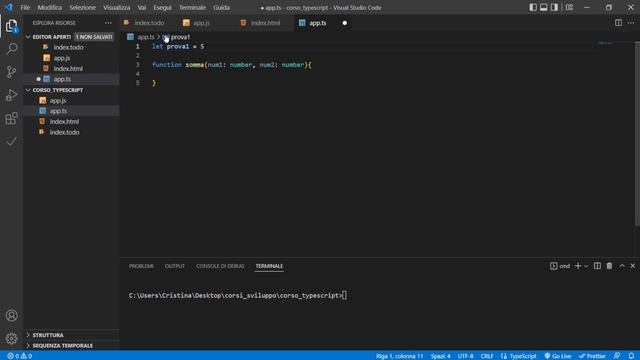640x360 pixels.
Task: Open index.html in CORSO_TYPESCRIPT folder
Action: 64,122
